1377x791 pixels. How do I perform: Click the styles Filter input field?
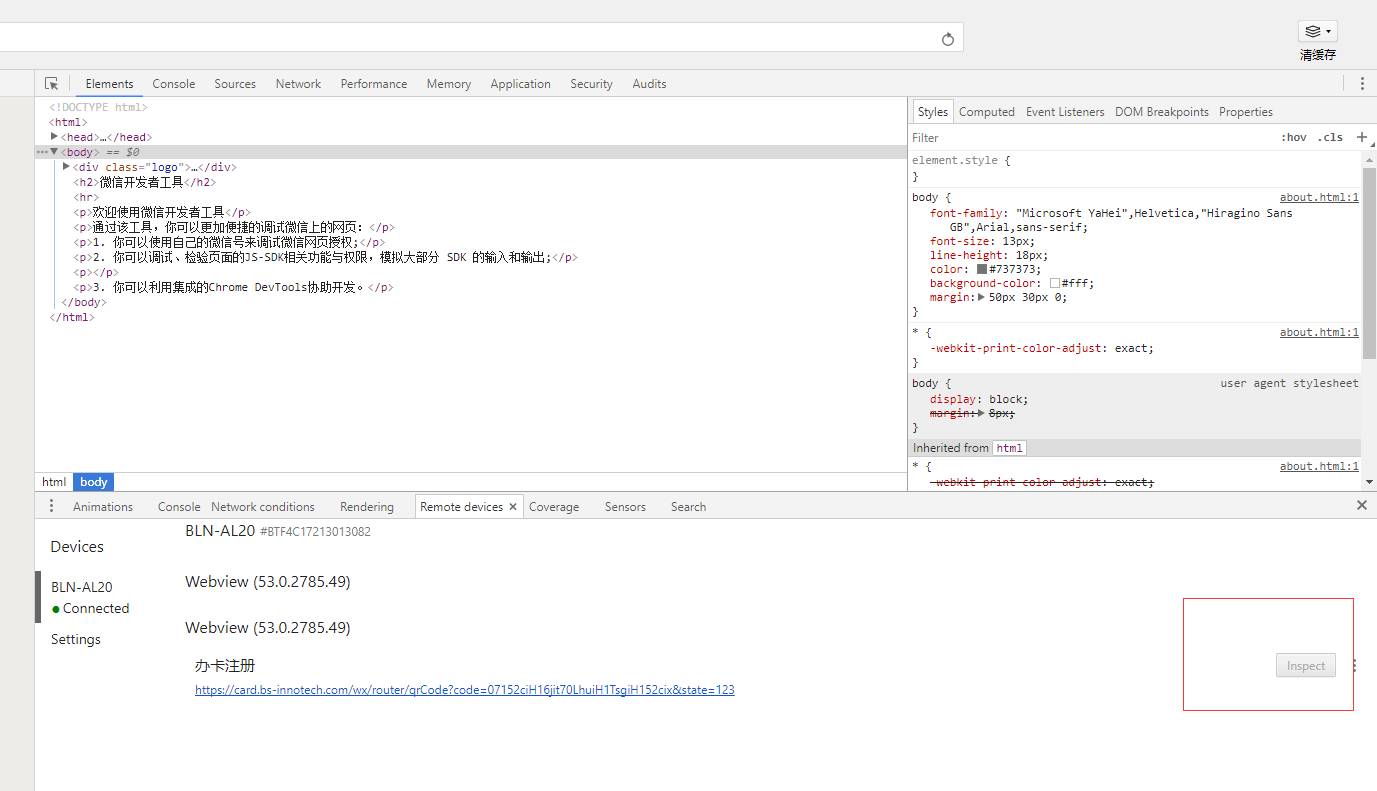click(1090, 138)
